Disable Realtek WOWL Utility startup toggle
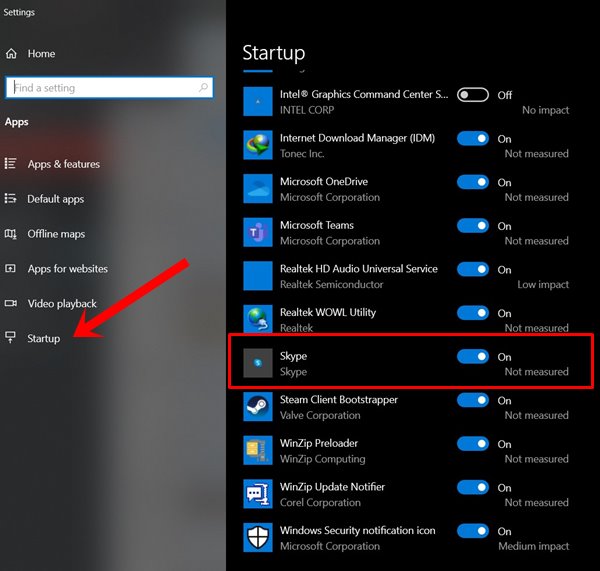Viewport: 600px width, 571px height. pyautogui.click(x=473, y=313)
